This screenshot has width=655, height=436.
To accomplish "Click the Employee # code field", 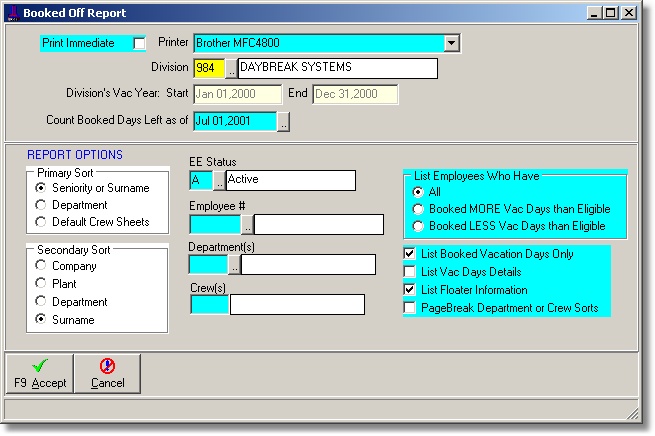I will (215, 224).
